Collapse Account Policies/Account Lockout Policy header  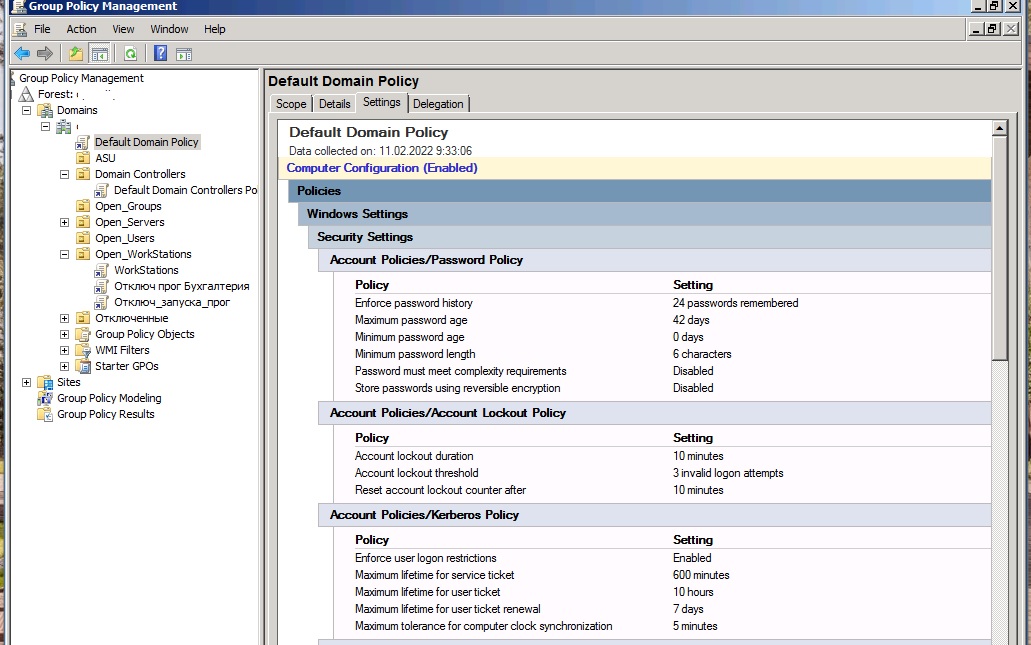pyautogui.click(x=655, y=413)
